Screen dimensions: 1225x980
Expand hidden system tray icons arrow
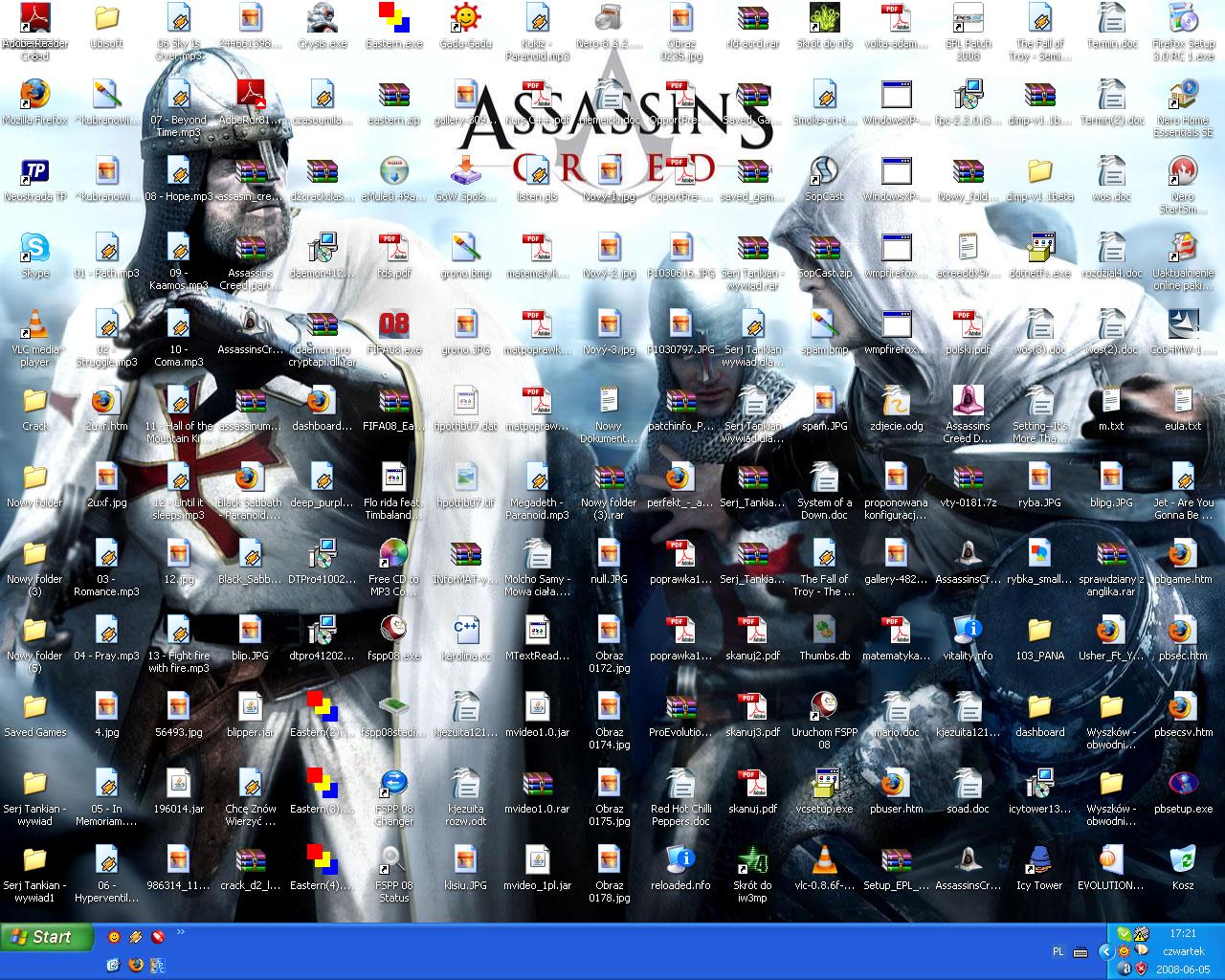[1105, 951]
